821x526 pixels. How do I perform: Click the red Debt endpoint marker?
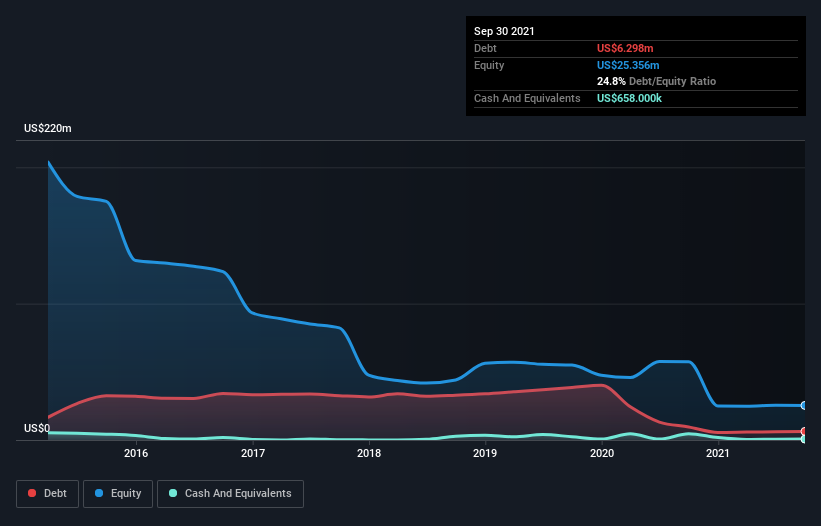pos(804,431)
